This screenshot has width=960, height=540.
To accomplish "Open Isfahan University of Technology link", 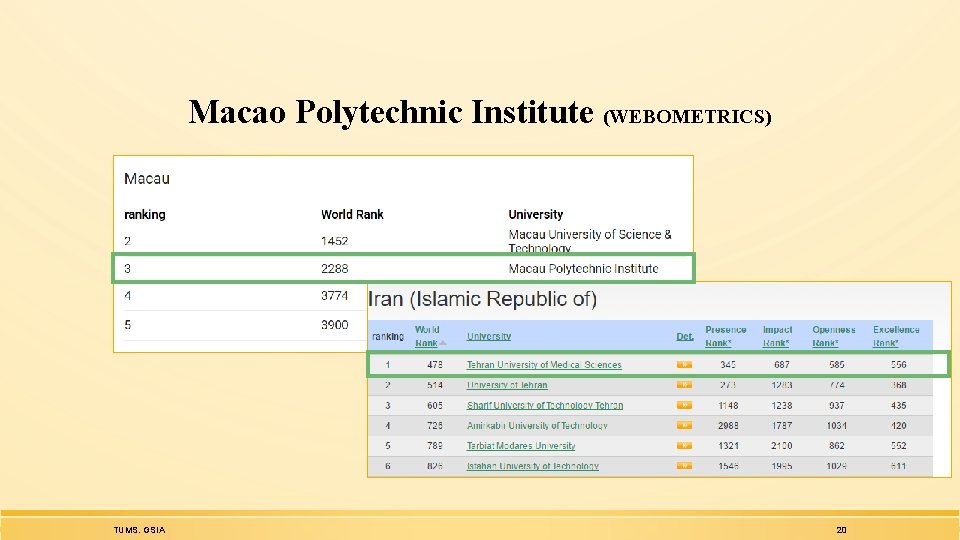I will (x=533, y=466).
